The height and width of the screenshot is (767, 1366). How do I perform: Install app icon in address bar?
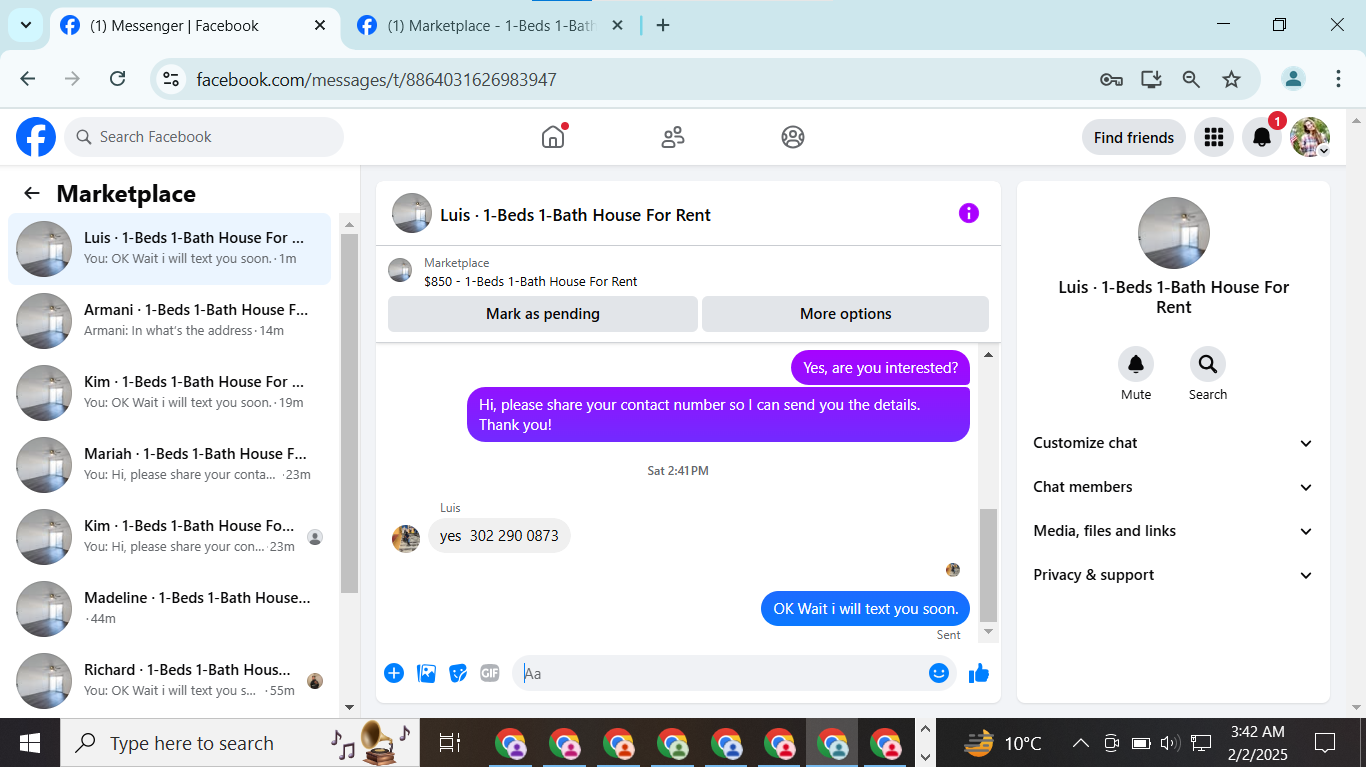tap(1151, 79)
